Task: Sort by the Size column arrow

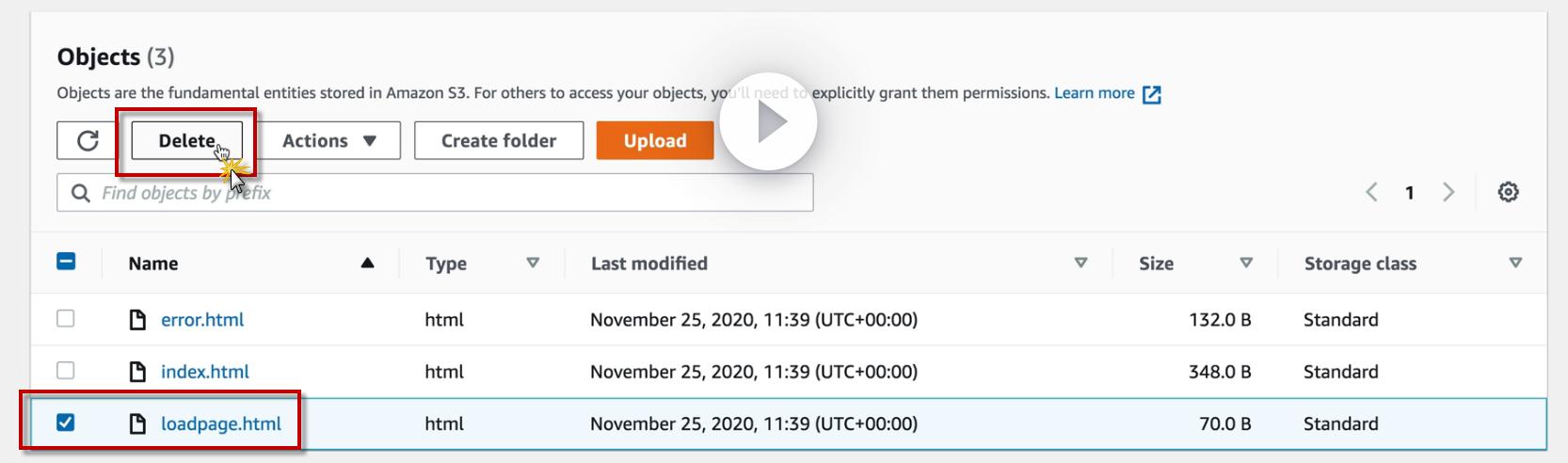Action: point(1246,263)
